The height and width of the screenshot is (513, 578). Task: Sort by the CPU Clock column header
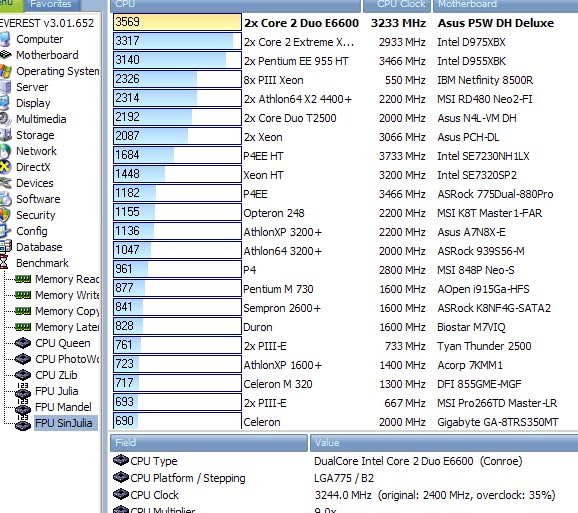(397, 5)
